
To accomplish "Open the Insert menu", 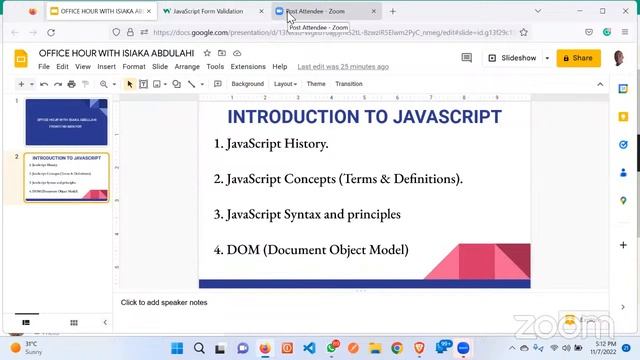I will tap(107, 67).
